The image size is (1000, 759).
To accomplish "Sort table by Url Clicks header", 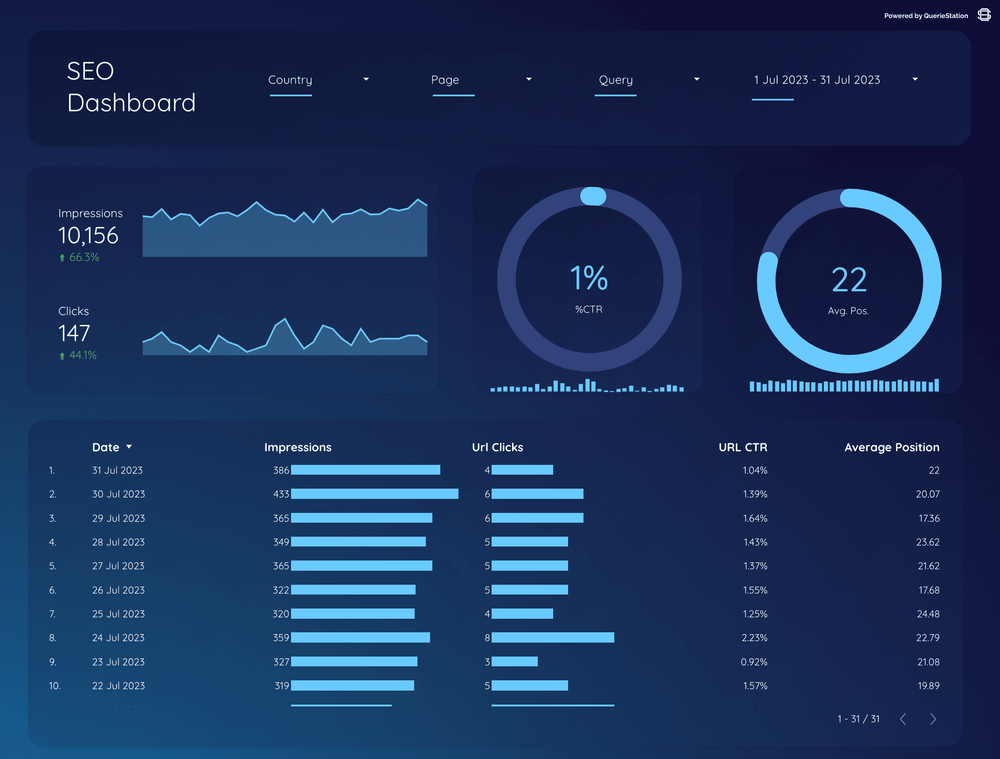I will 497,448.
